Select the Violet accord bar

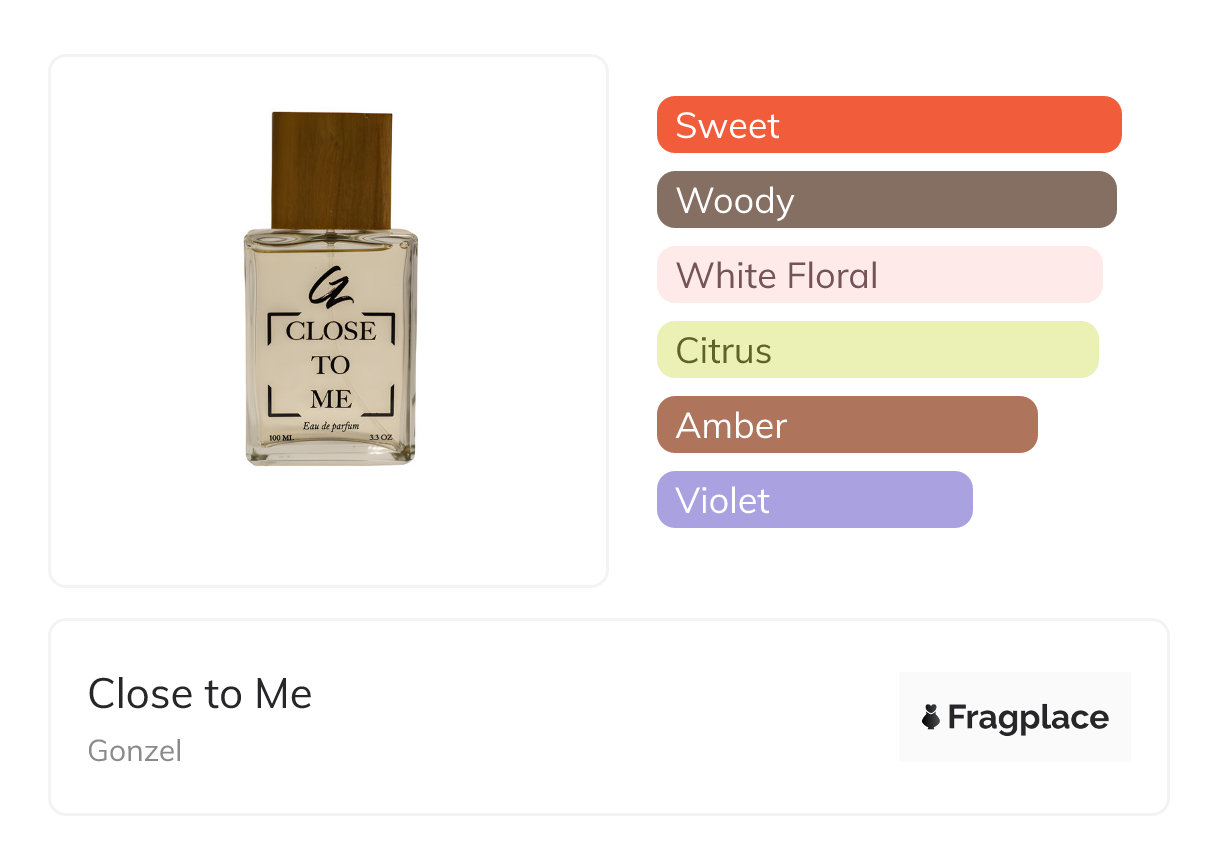click(814, 500)
